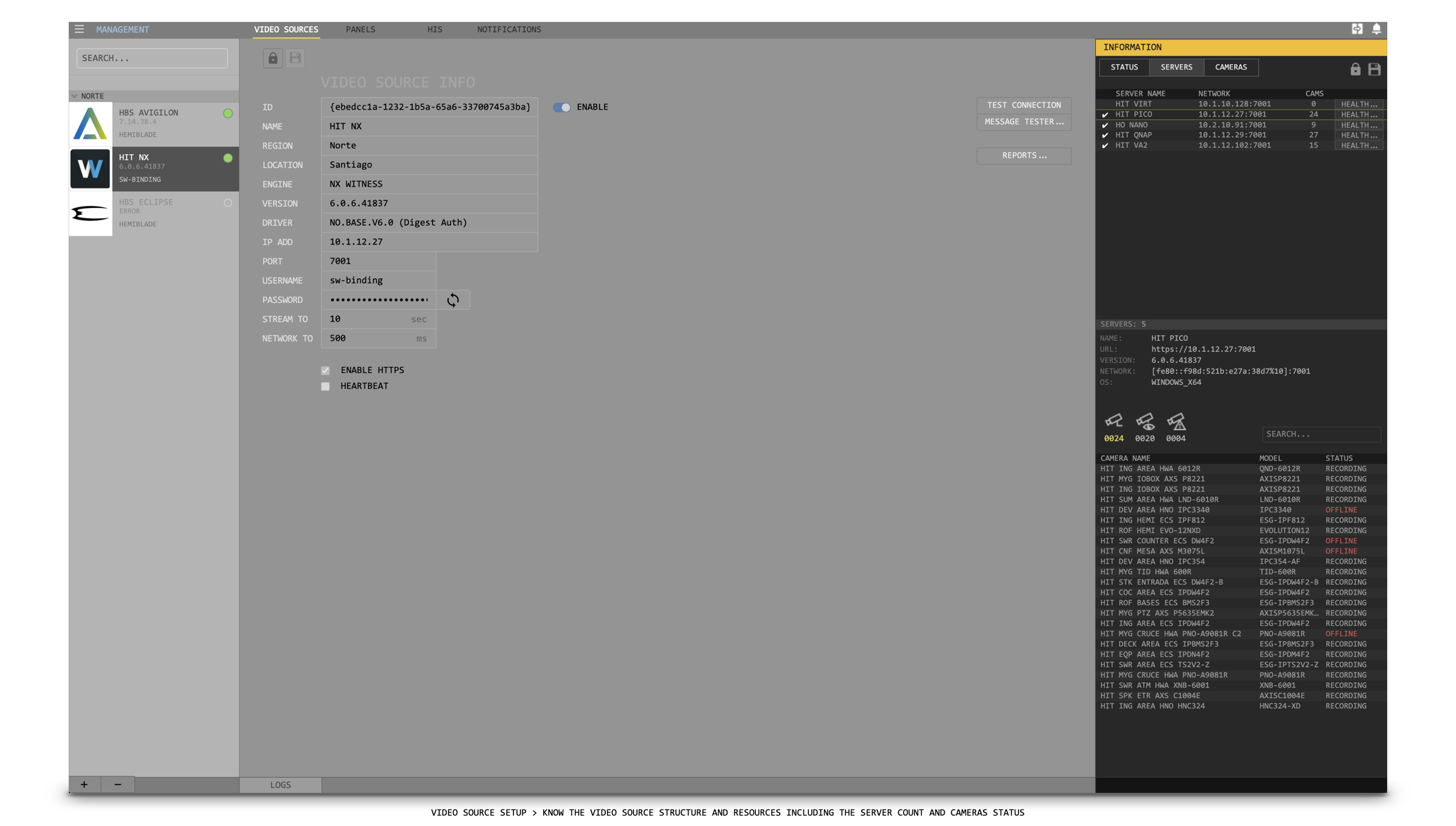Image resolution: width=1456 pixels, height=826 pixels.
Task: Click the bell notifications icon top right
Action: [x=1377, y=29]
